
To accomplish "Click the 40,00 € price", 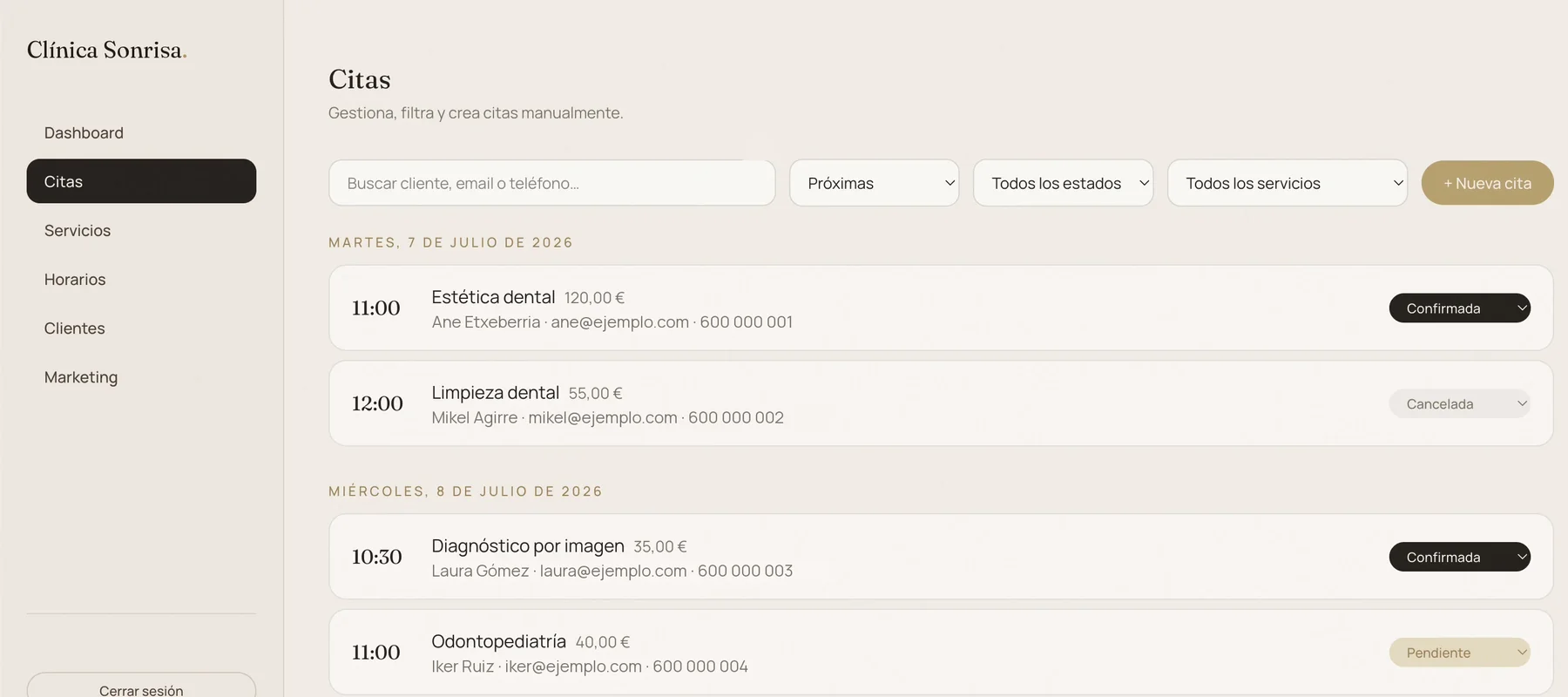I will [x=602, y=643].
